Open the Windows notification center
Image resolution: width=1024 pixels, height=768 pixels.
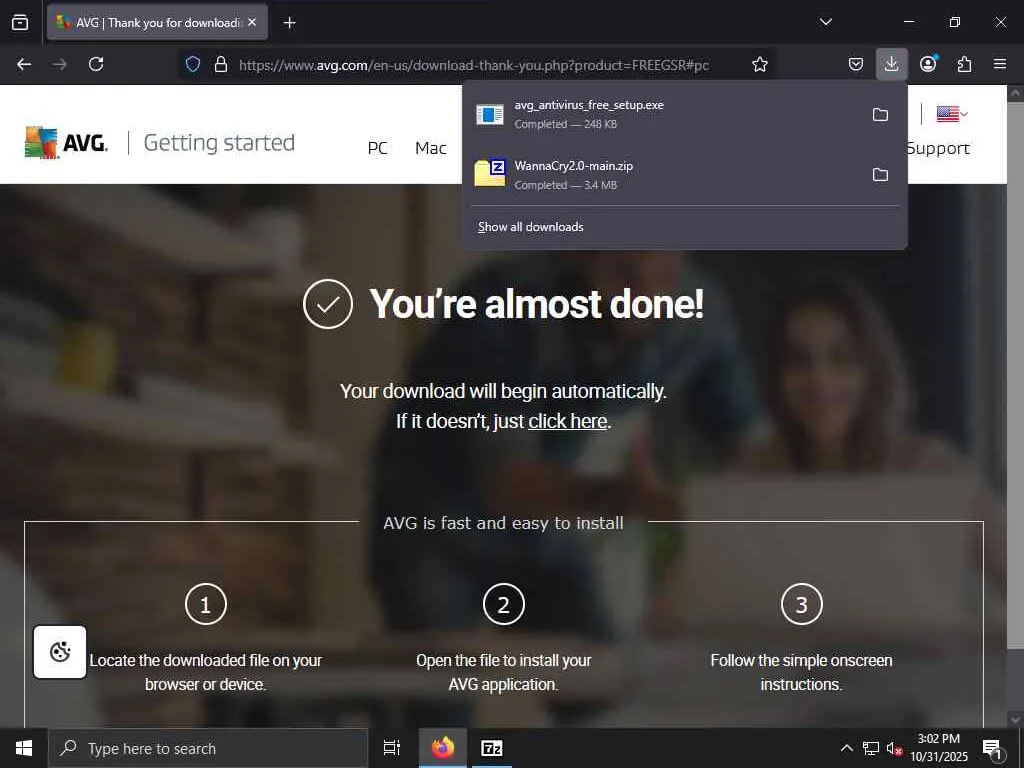tap(993, 748)
